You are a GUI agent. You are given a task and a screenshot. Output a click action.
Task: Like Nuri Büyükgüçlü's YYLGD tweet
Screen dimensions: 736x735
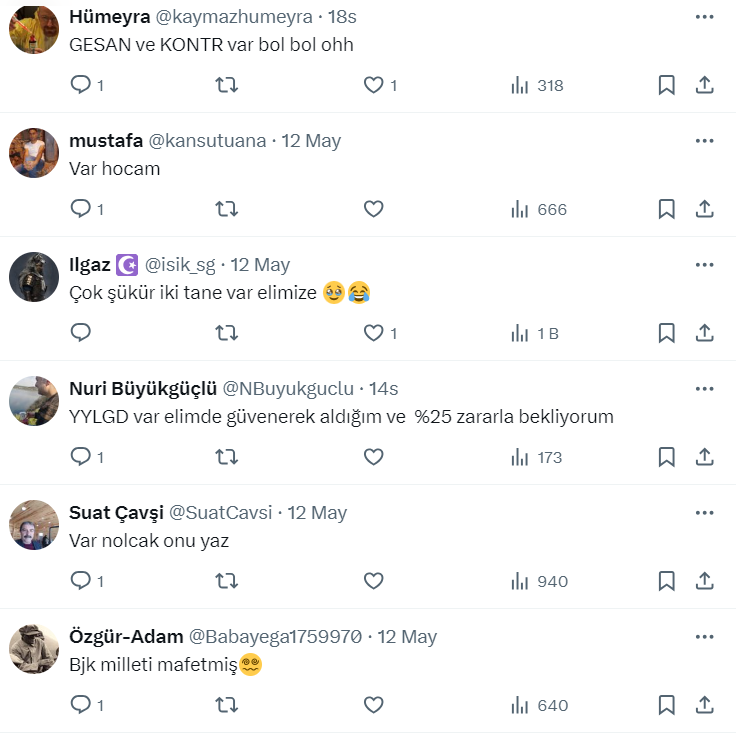point(374,457)
